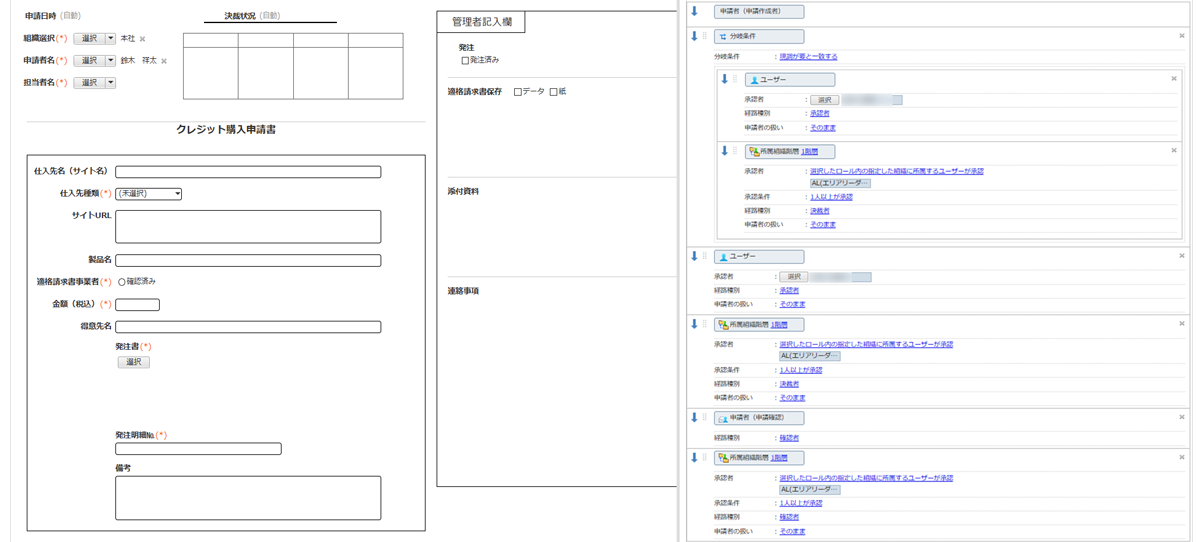The image size is (1200, 542).
Task: Delete the nested 所属組織階層 step with 決裁者
Action: pos(1174,150)
